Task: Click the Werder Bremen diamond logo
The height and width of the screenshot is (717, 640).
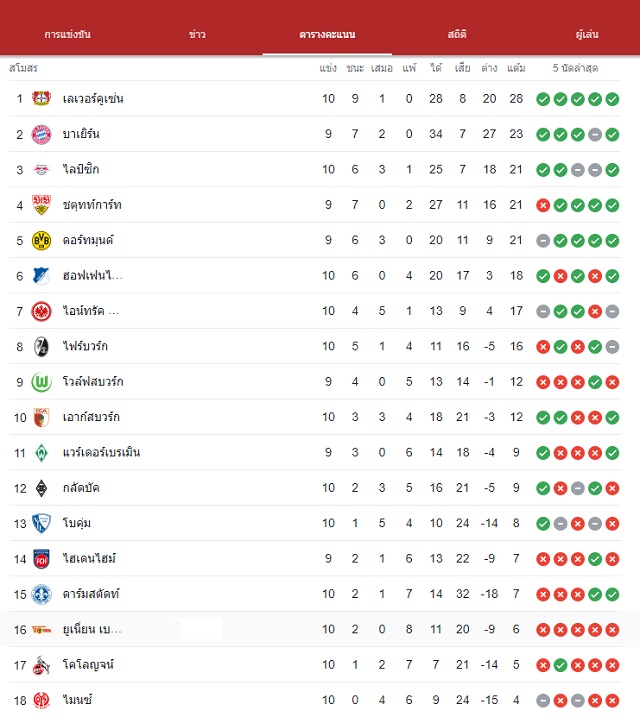Action: 41,453
